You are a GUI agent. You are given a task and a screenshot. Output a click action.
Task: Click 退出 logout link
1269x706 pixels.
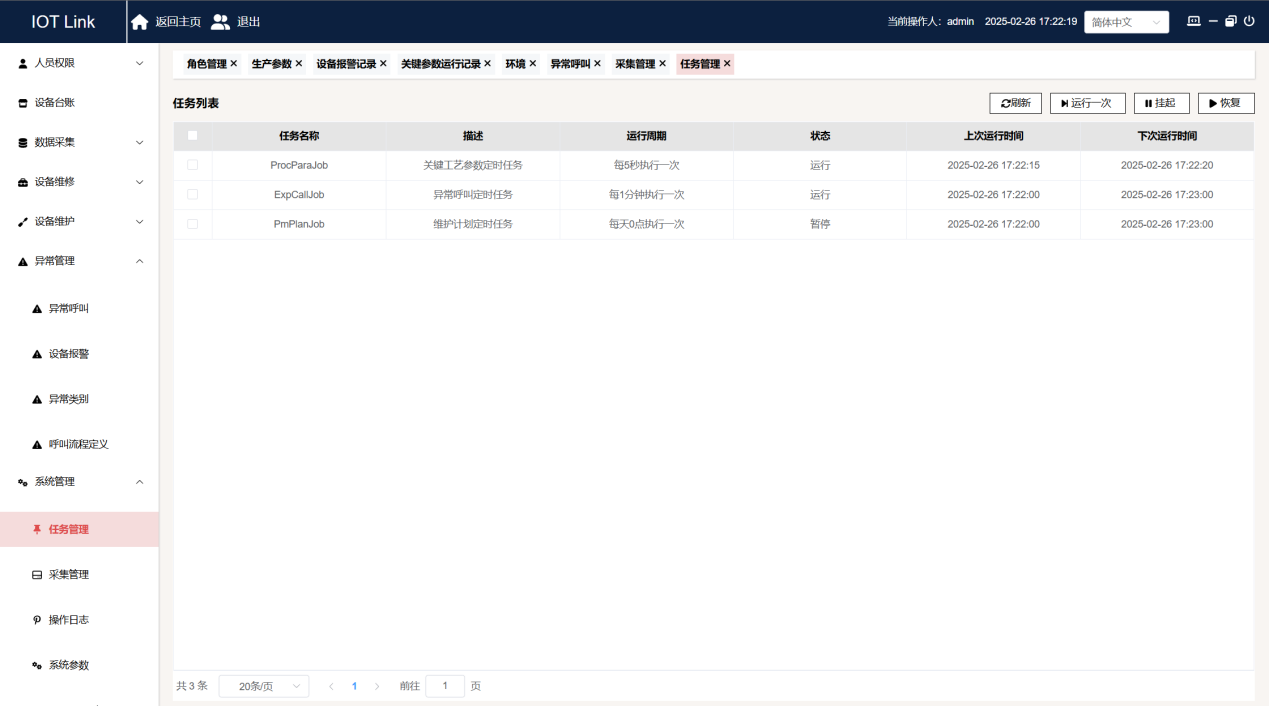(249, 22)
